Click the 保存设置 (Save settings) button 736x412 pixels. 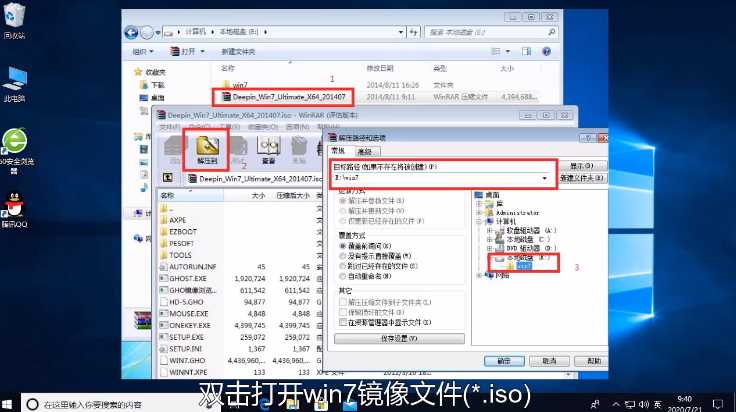pyautogui.click(x=399, y=338)
